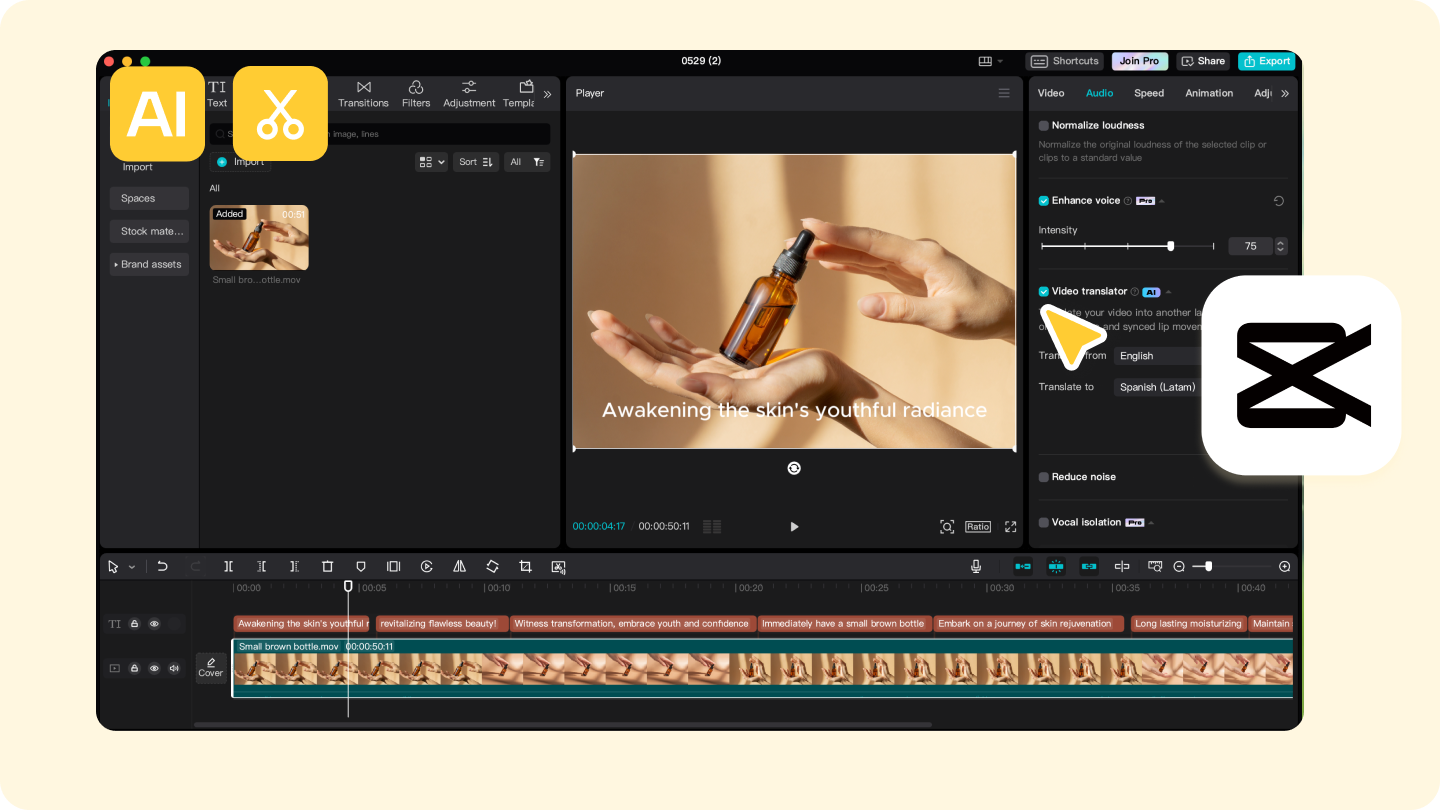Lock the video track
1440x810 pixels.
pos(134,668)
